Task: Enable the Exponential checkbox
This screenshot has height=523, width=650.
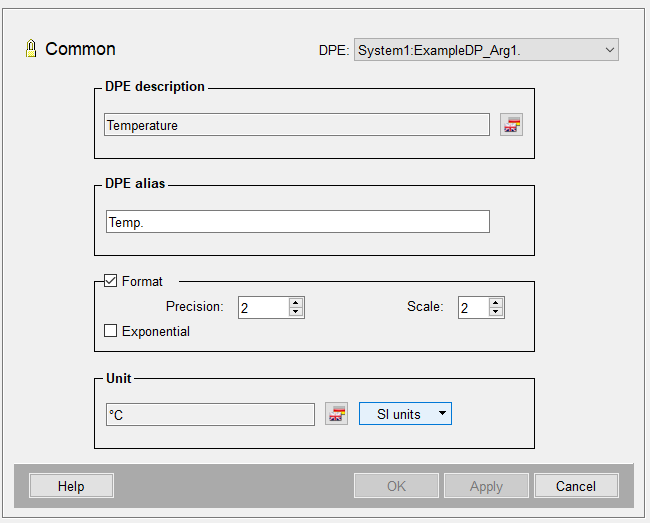Action: 110,331
